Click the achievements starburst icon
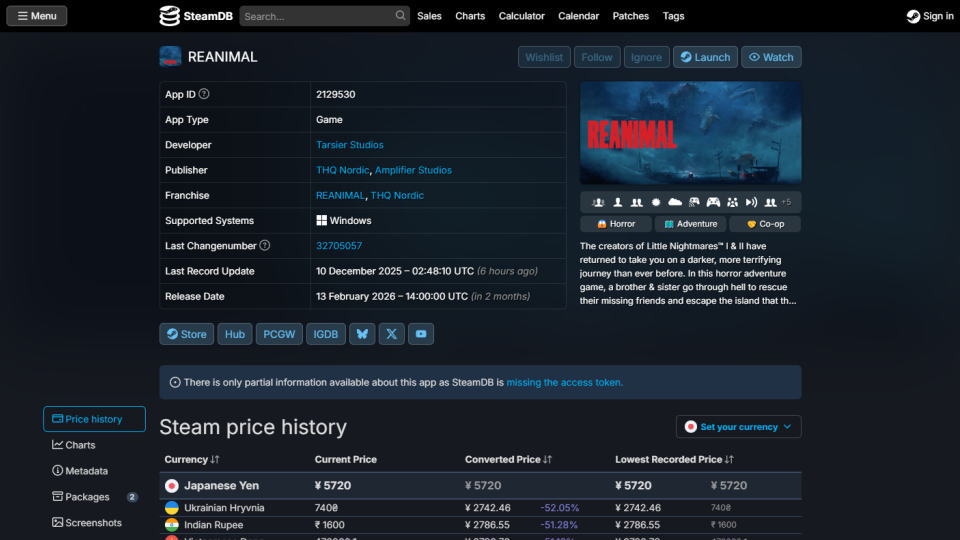 (x=656, y=202)
